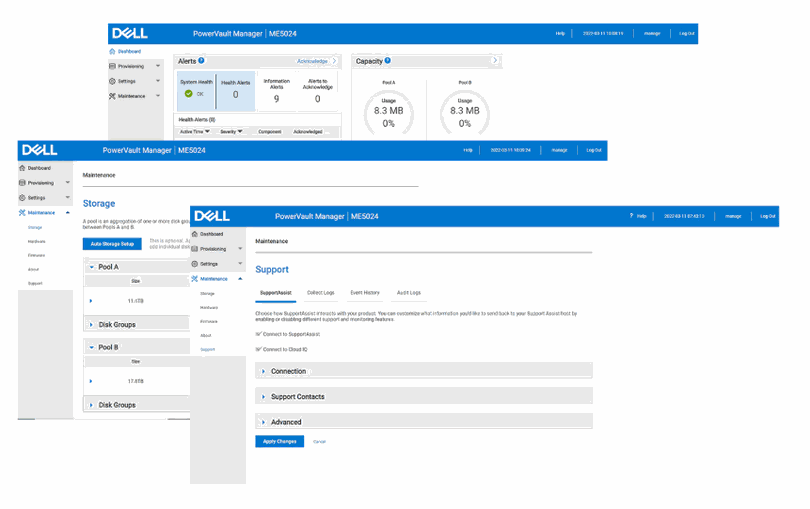Select the SupportAssist tab

click(x=276, y=293)
